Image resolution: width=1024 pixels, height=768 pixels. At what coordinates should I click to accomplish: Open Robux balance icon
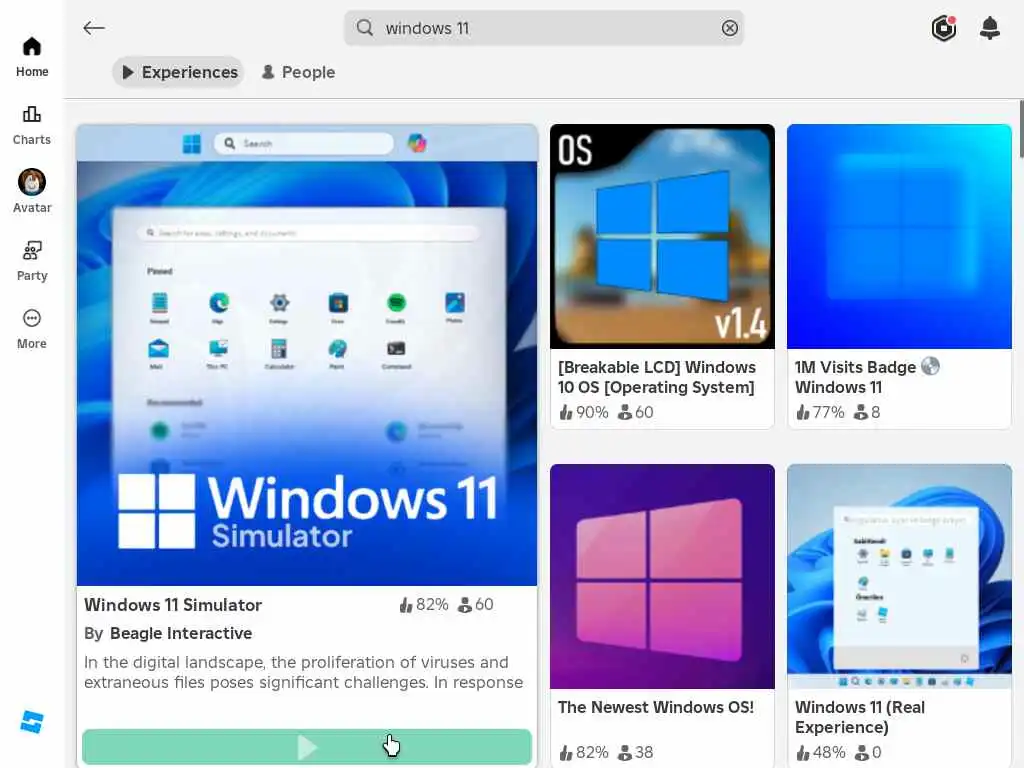click(x=944, y=28)
